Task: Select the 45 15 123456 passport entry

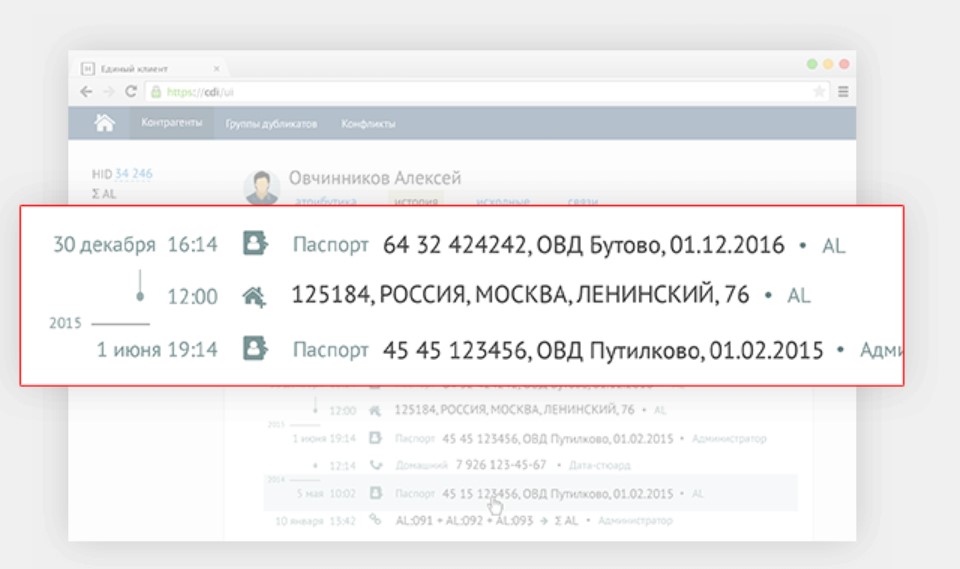Action: point(557,494)
